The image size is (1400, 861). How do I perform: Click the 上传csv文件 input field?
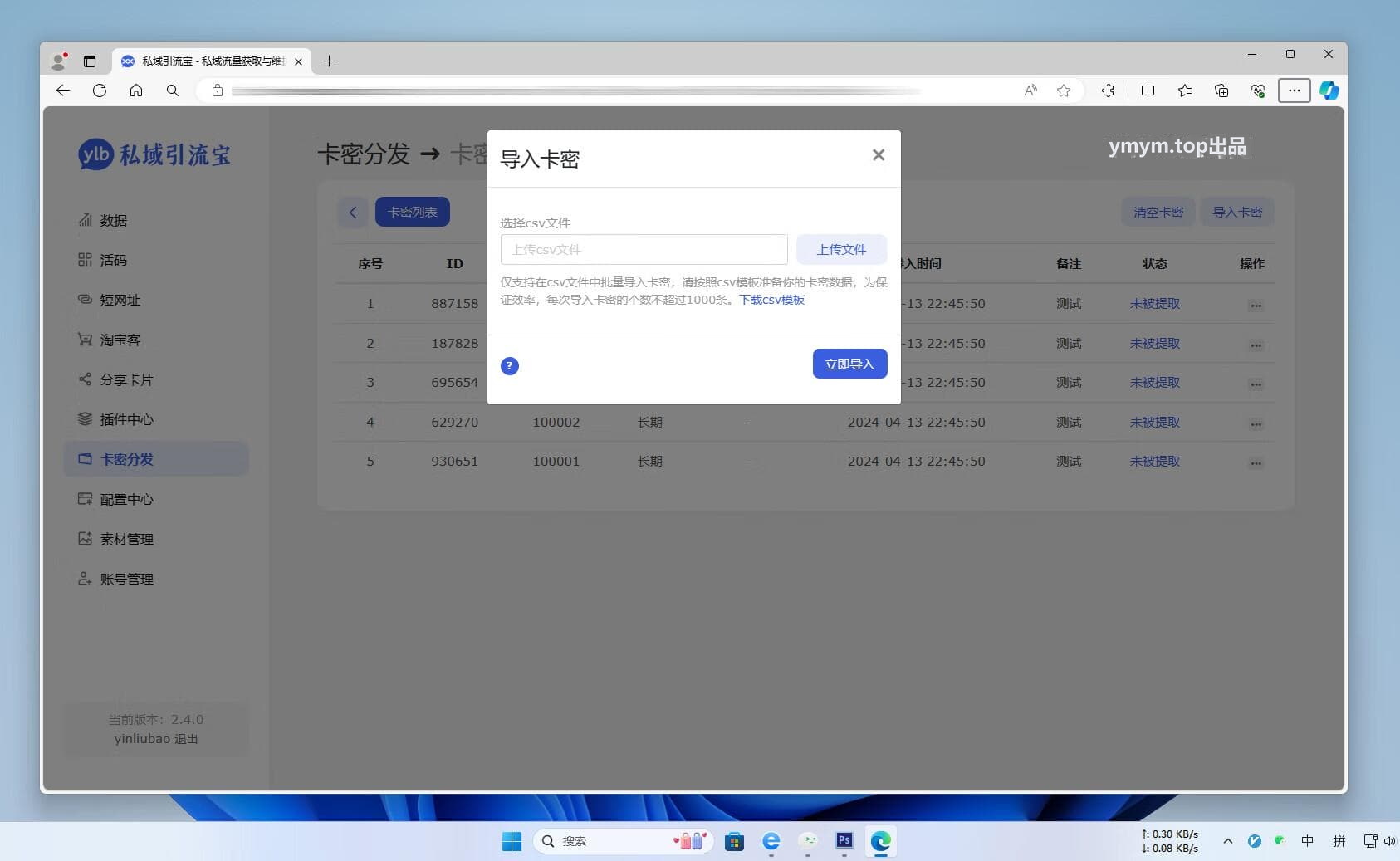coord(644,249)
